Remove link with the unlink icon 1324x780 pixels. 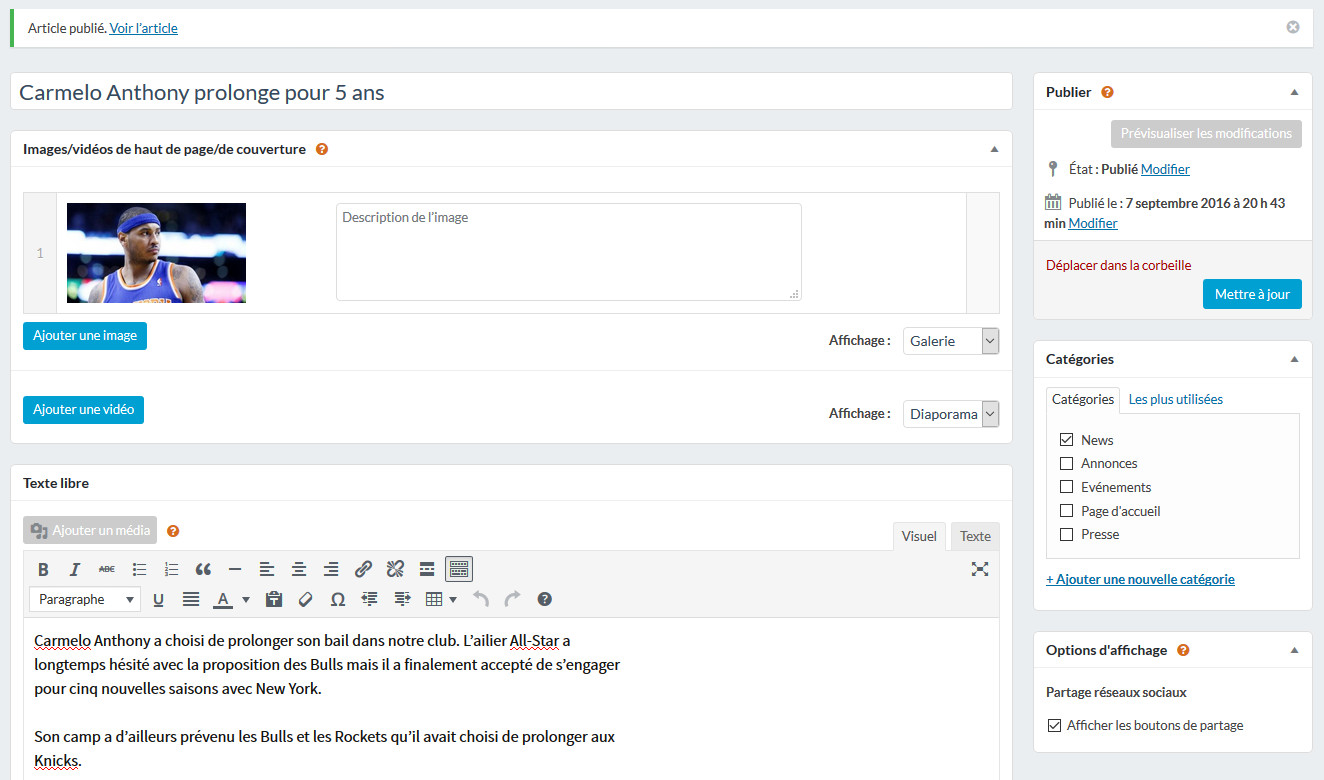(395, 569)
